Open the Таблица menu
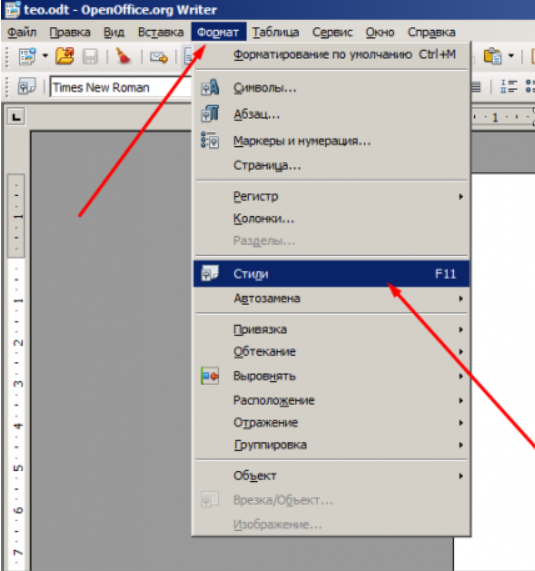 pyautogui.click(x=276, y=32)
